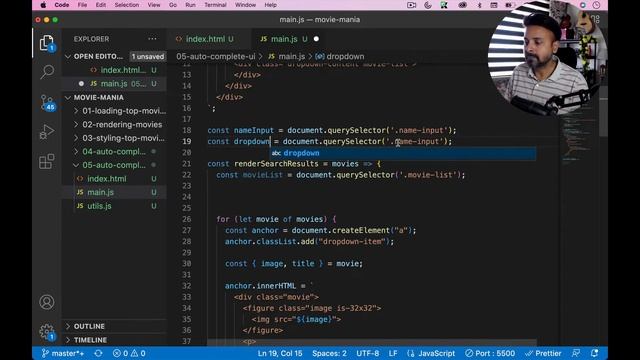
Task: Click the 1 unsaved badge
Action: (147, 56)
